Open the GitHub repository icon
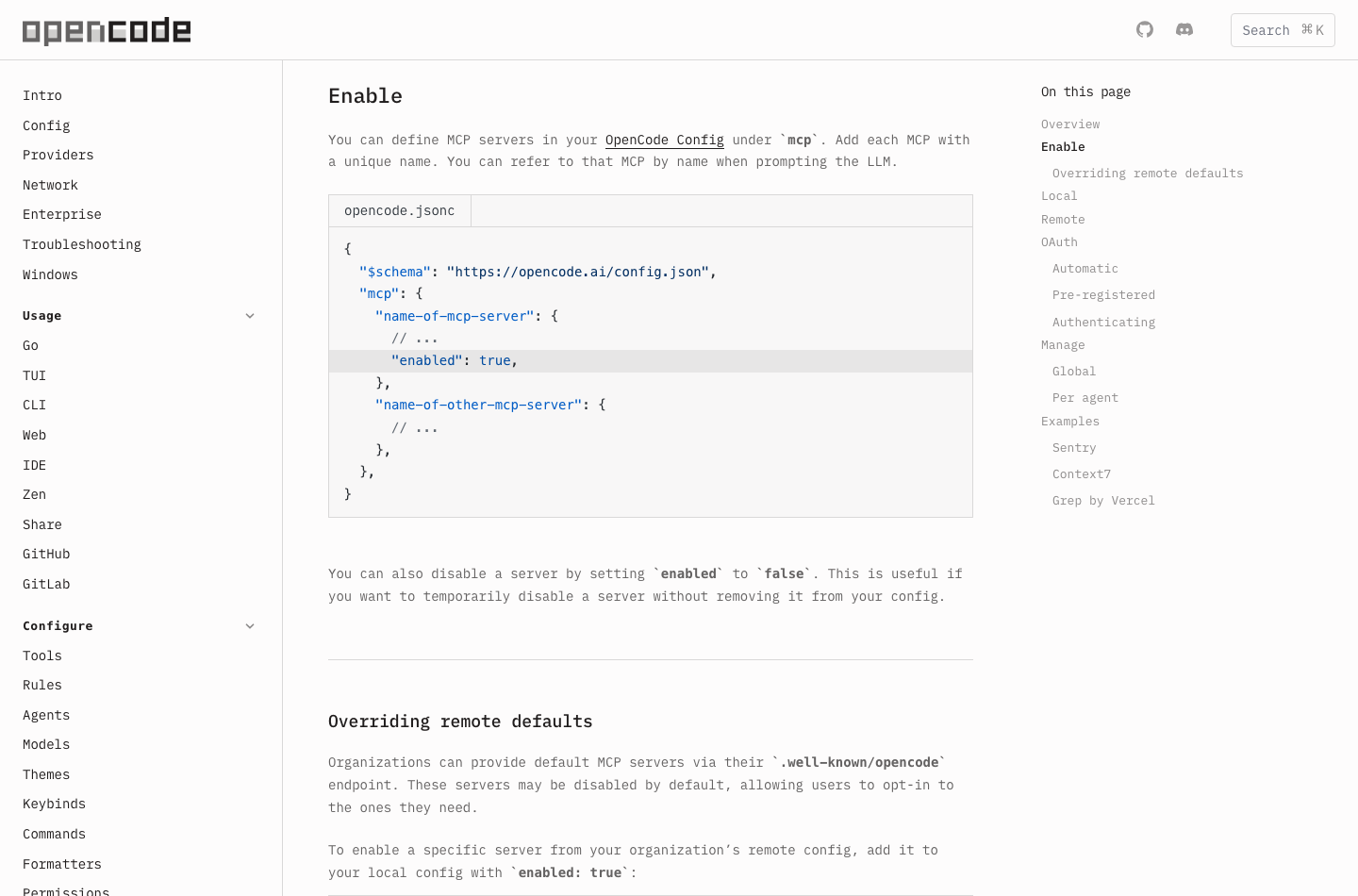The height and width of the screenshot is (896, 1358). pyautogui.click(x=1145, y=30)
